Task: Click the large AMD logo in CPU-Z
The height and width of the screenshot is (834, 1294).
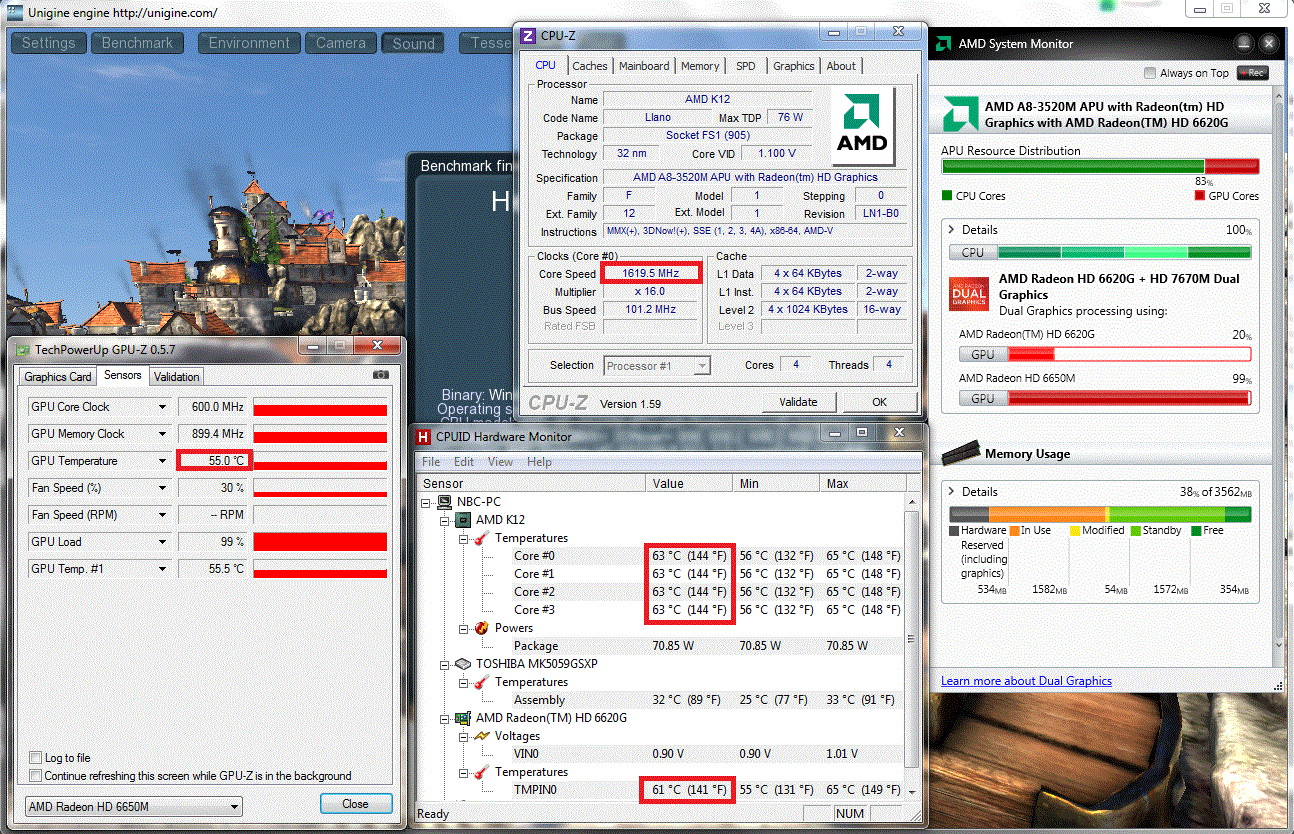Action: [862, 127]
